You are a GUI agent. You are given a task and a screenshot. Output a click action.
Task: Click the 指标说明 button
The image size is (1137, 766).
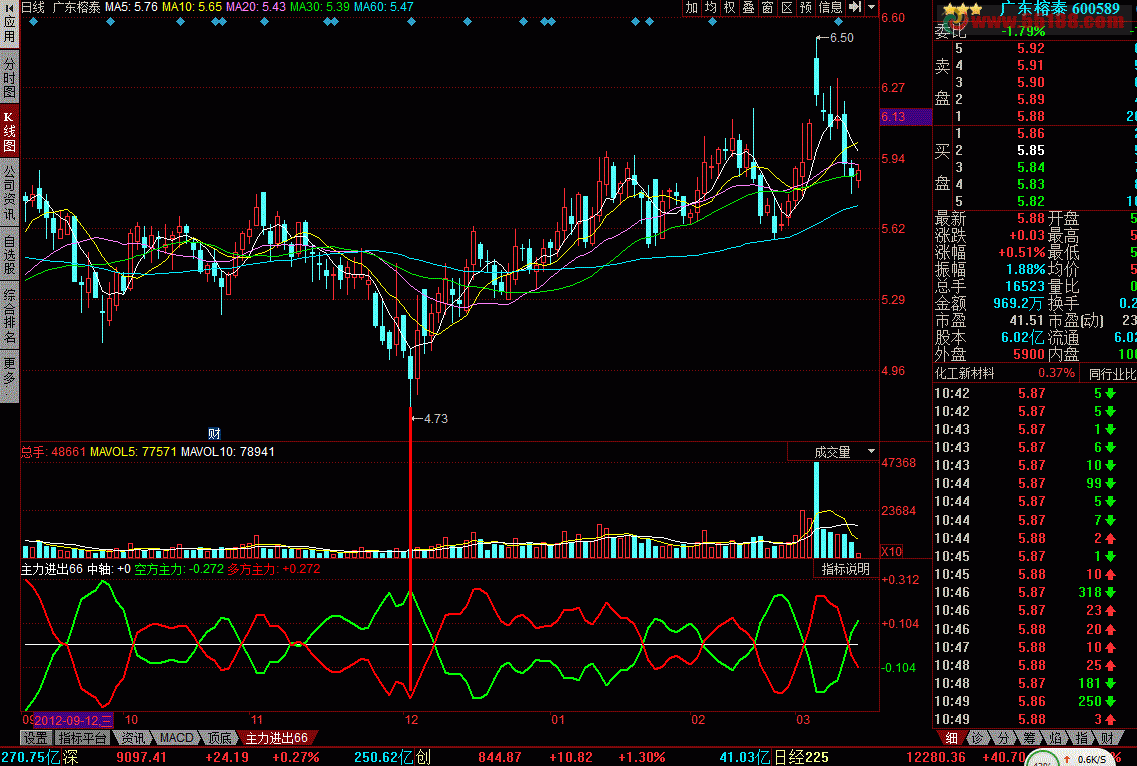(845, 569)
